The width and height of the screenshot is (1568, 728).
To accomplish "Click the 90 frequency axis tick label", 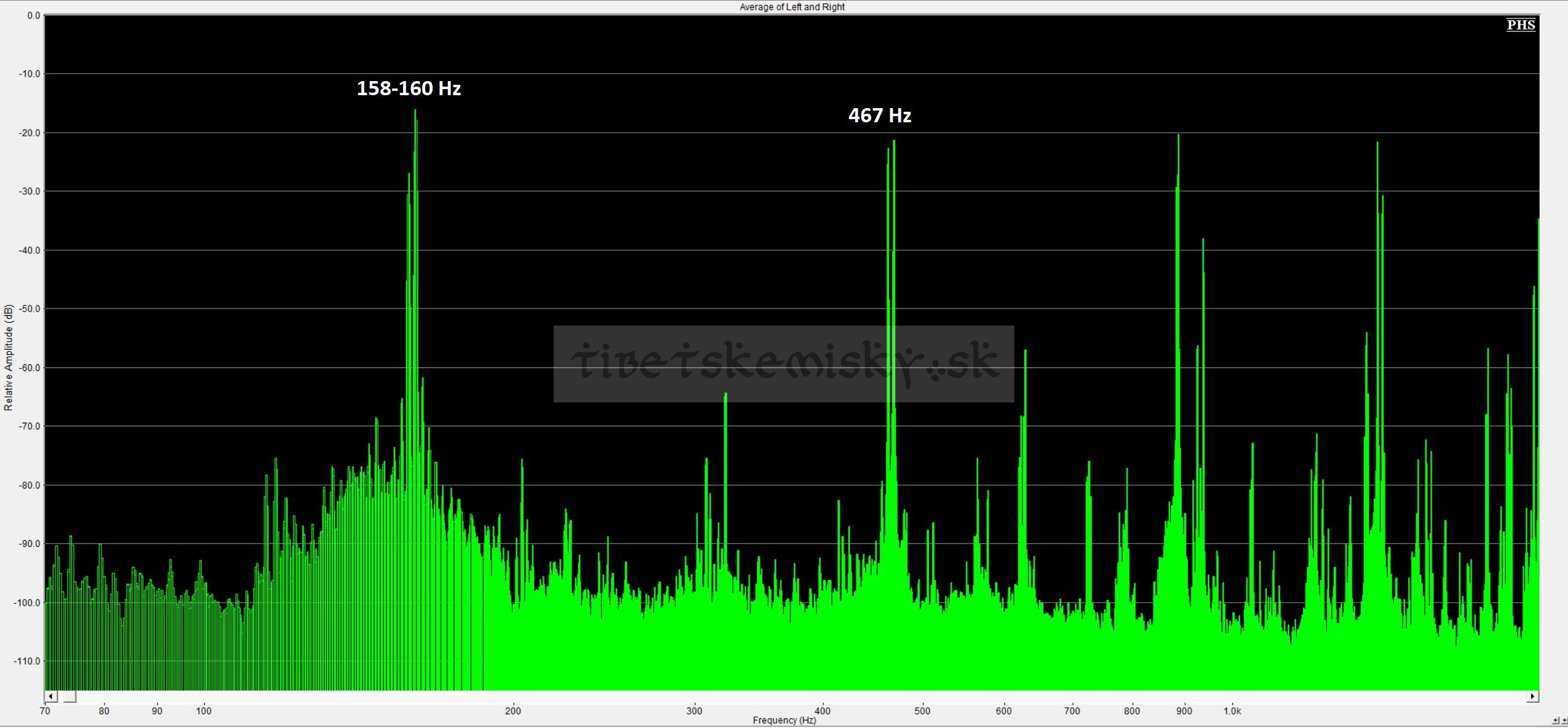I will (x=157, y=711).
